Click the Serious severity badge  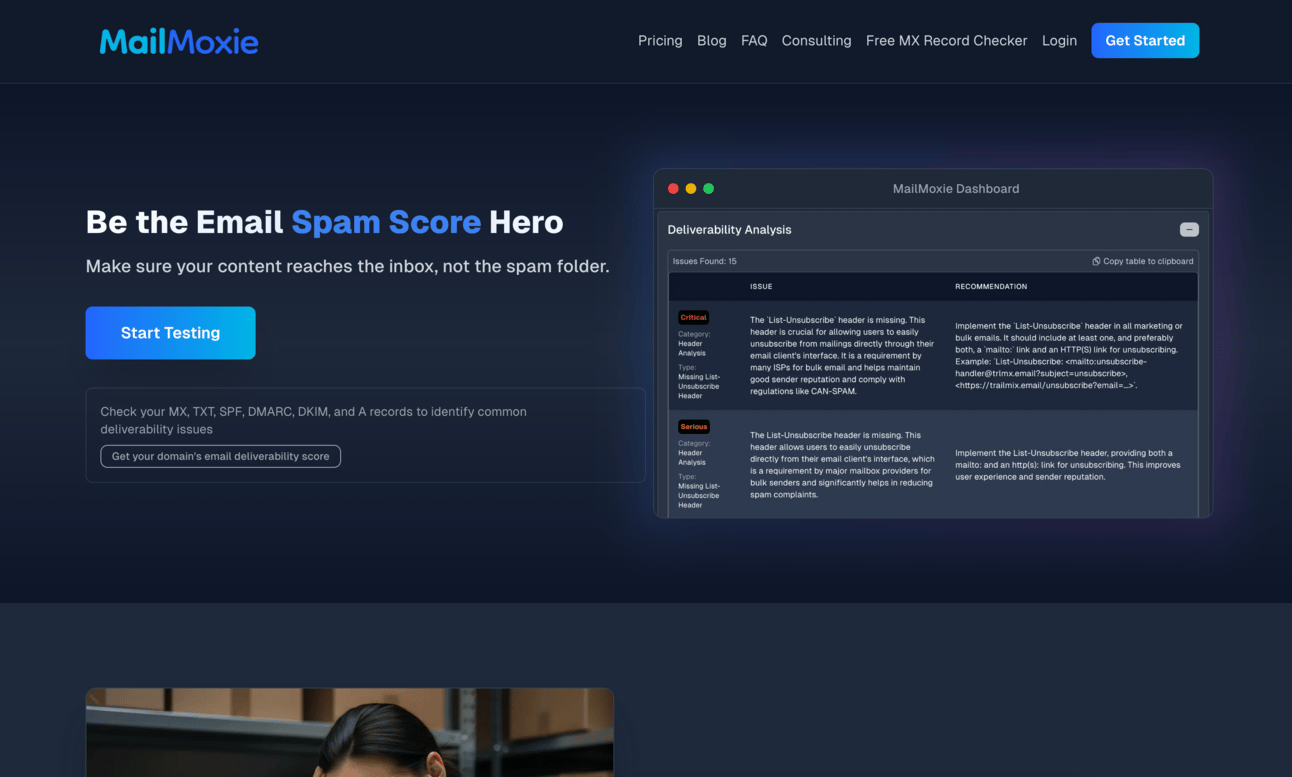click(693, 426)
